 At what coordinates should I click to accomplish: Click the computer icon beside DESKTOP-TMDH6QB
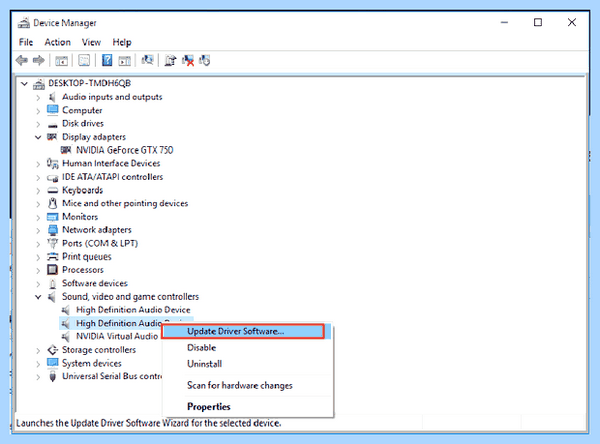tap(39, 83)
